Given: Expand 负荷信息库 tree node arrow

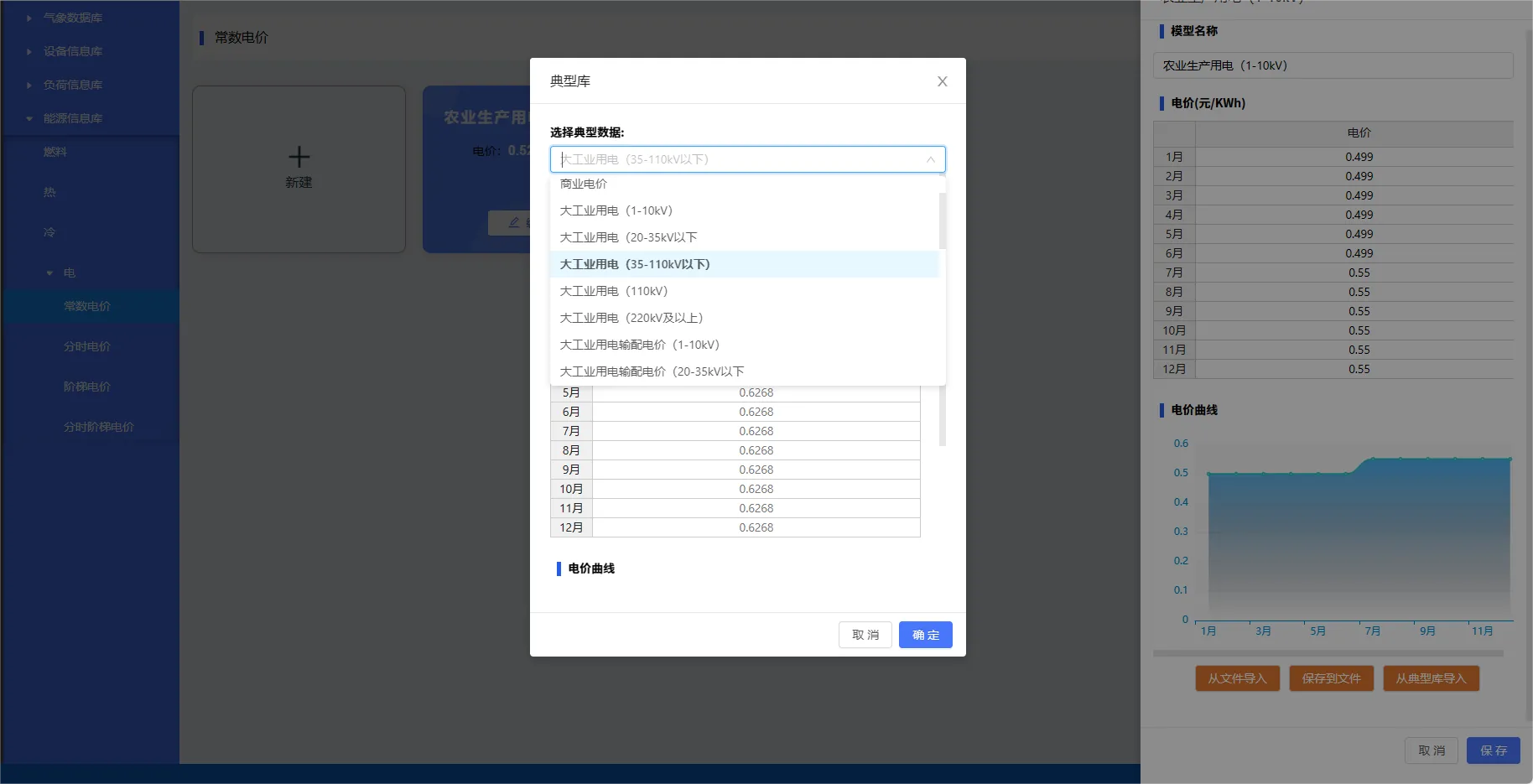Looking at the screenshot, I should click(29, 85).
